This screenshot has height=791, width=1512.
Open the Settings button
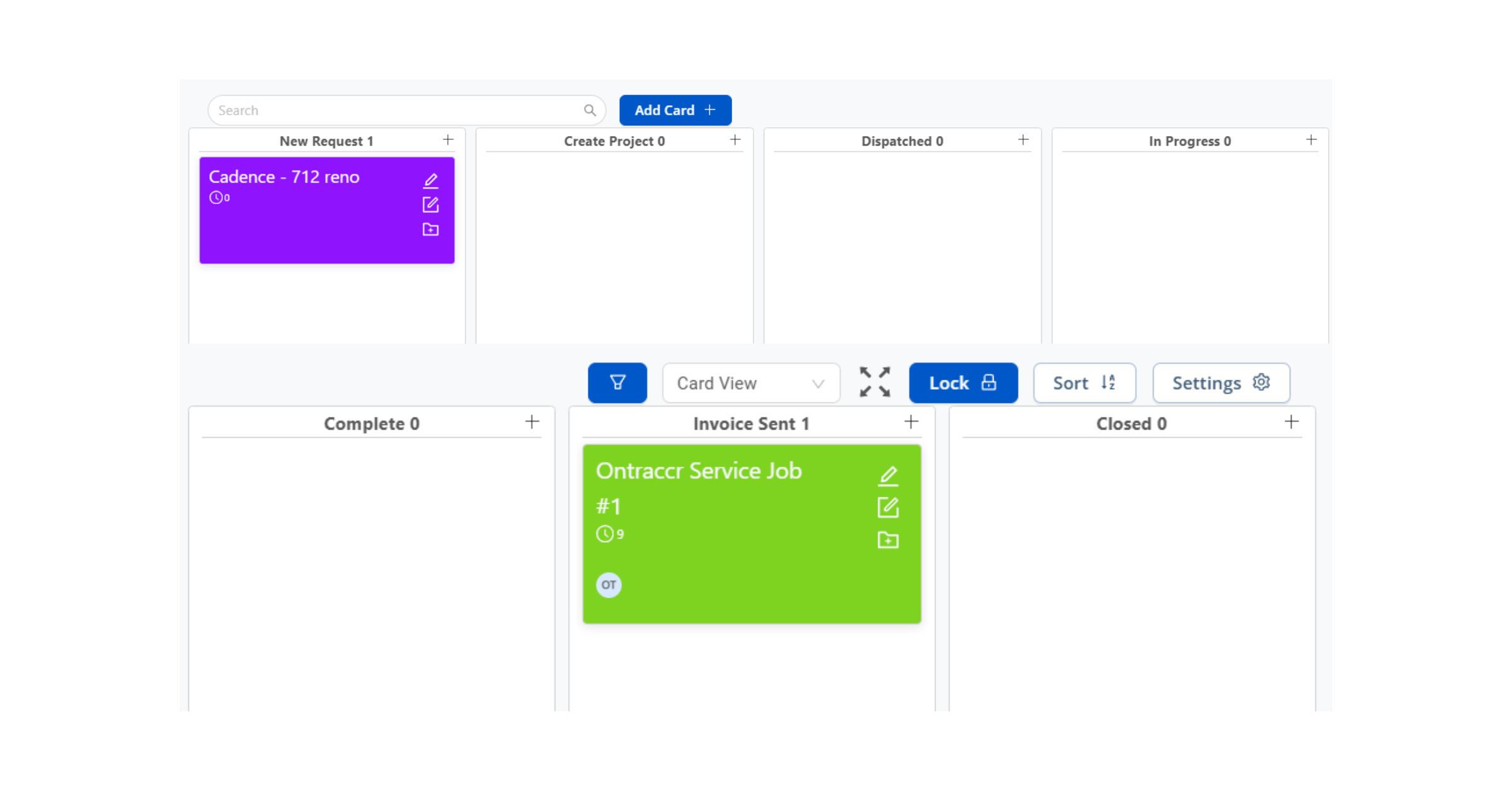[x=1221, y=383]
